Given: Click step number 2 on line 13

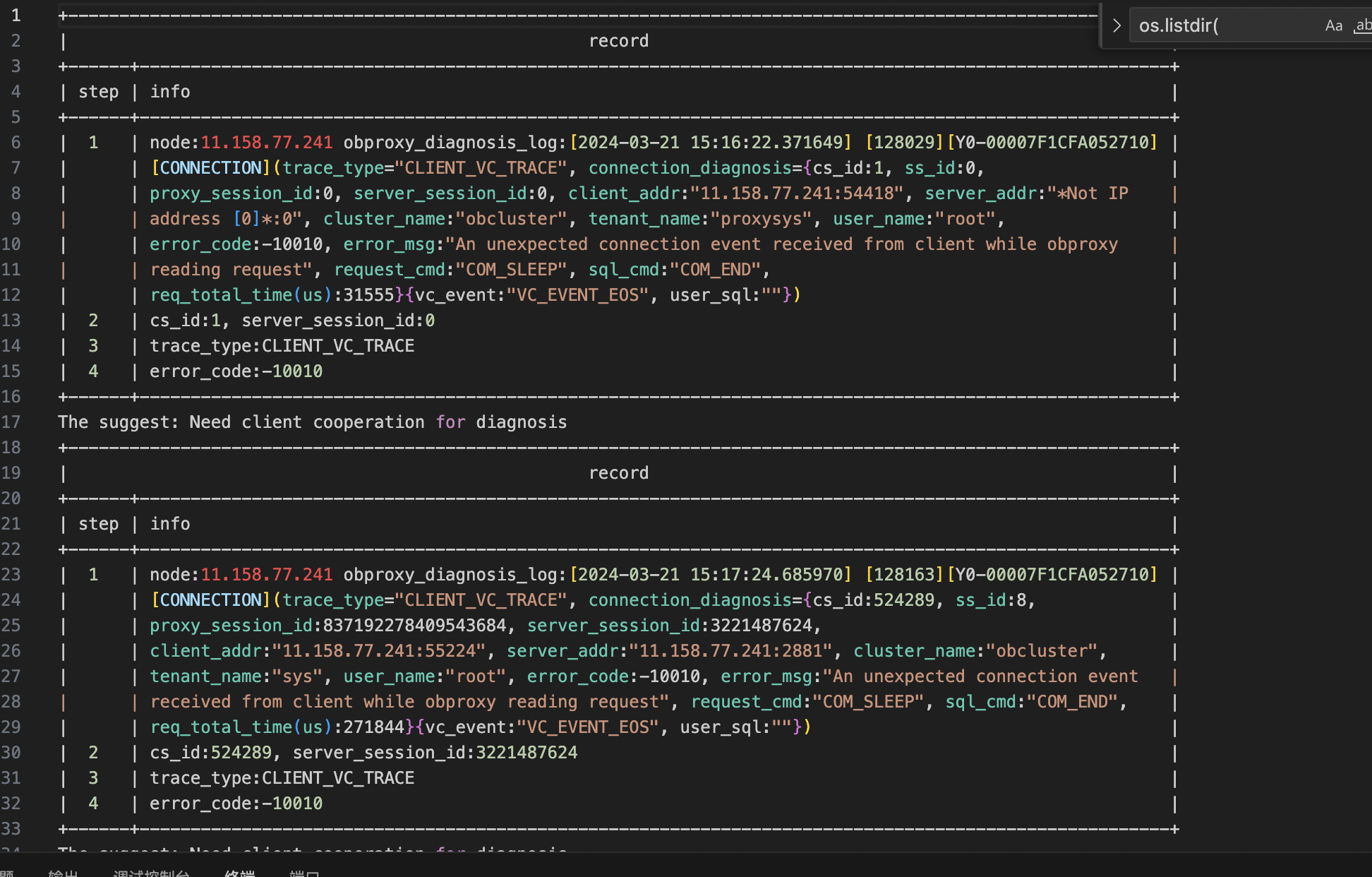Looking at the screenshot, I should pos(93,321).
